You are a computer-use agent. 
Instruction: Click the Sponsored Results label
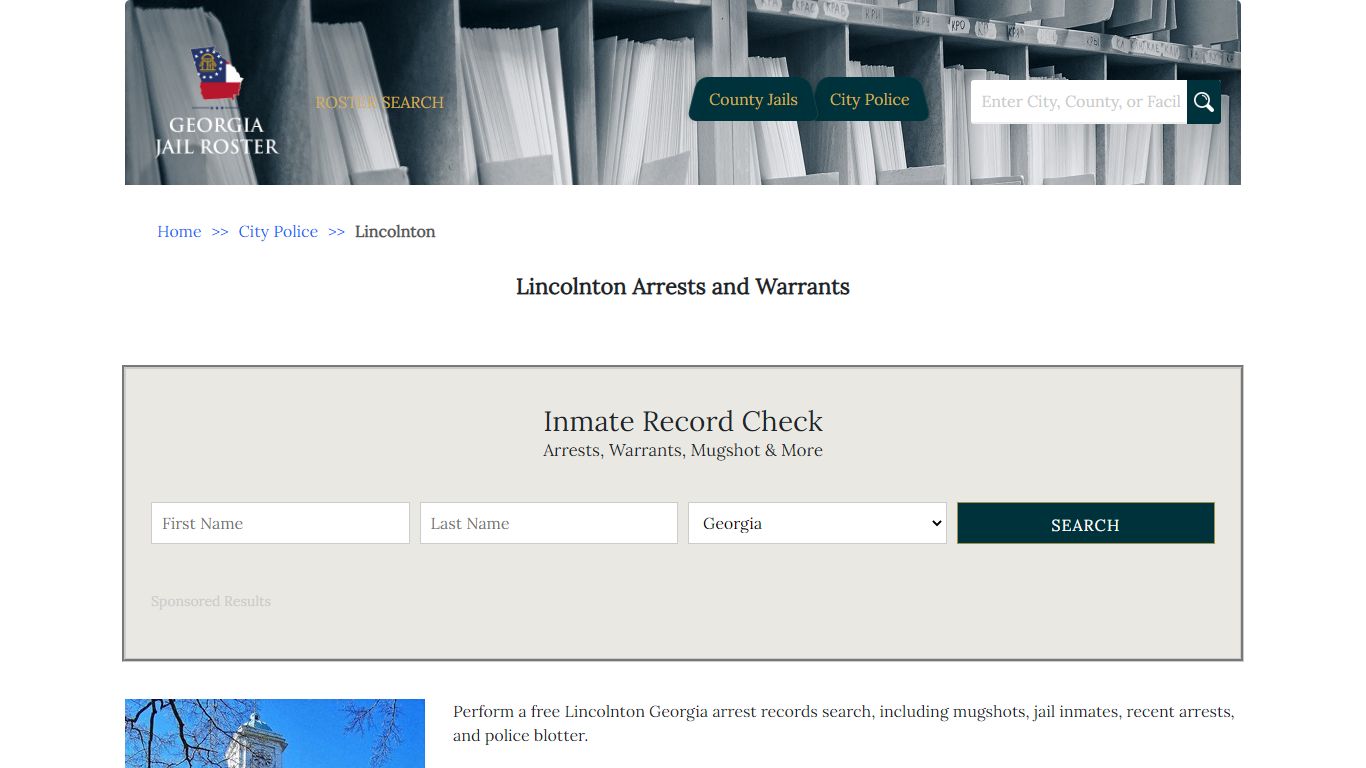click(211, 601)
